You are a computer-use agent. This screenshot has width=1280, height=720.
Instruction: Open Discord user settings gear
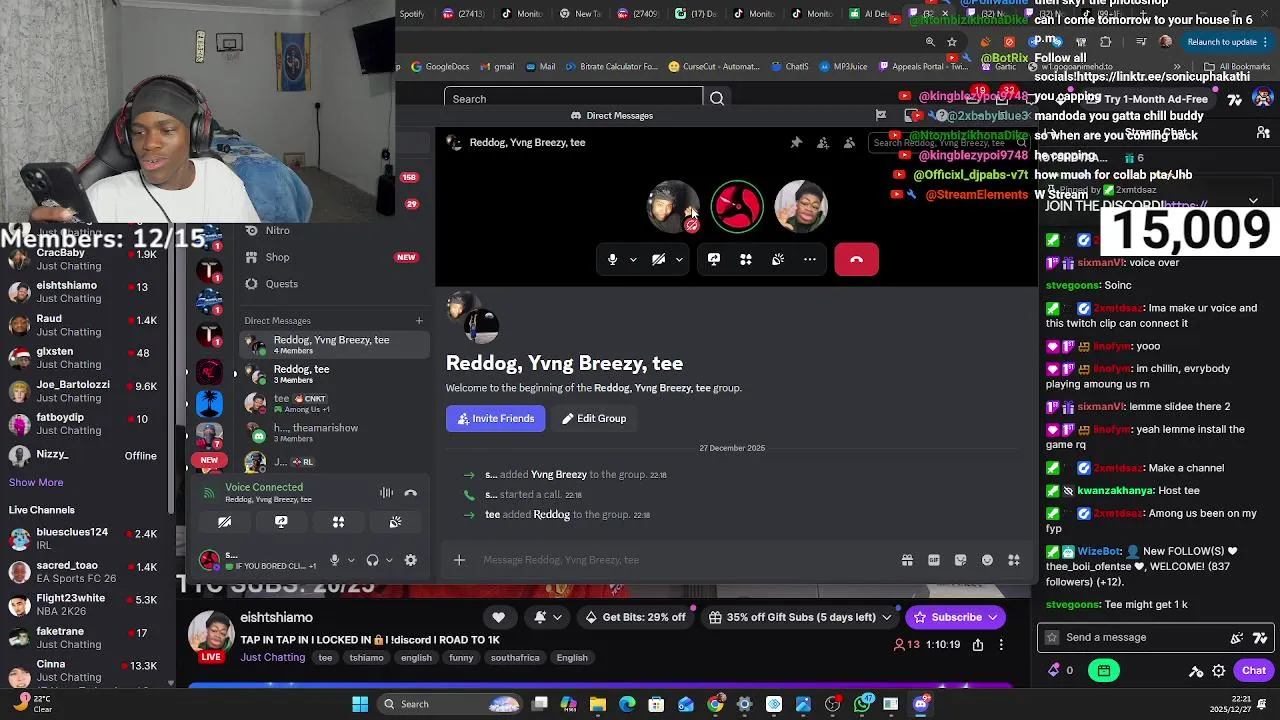pos(410,560)
